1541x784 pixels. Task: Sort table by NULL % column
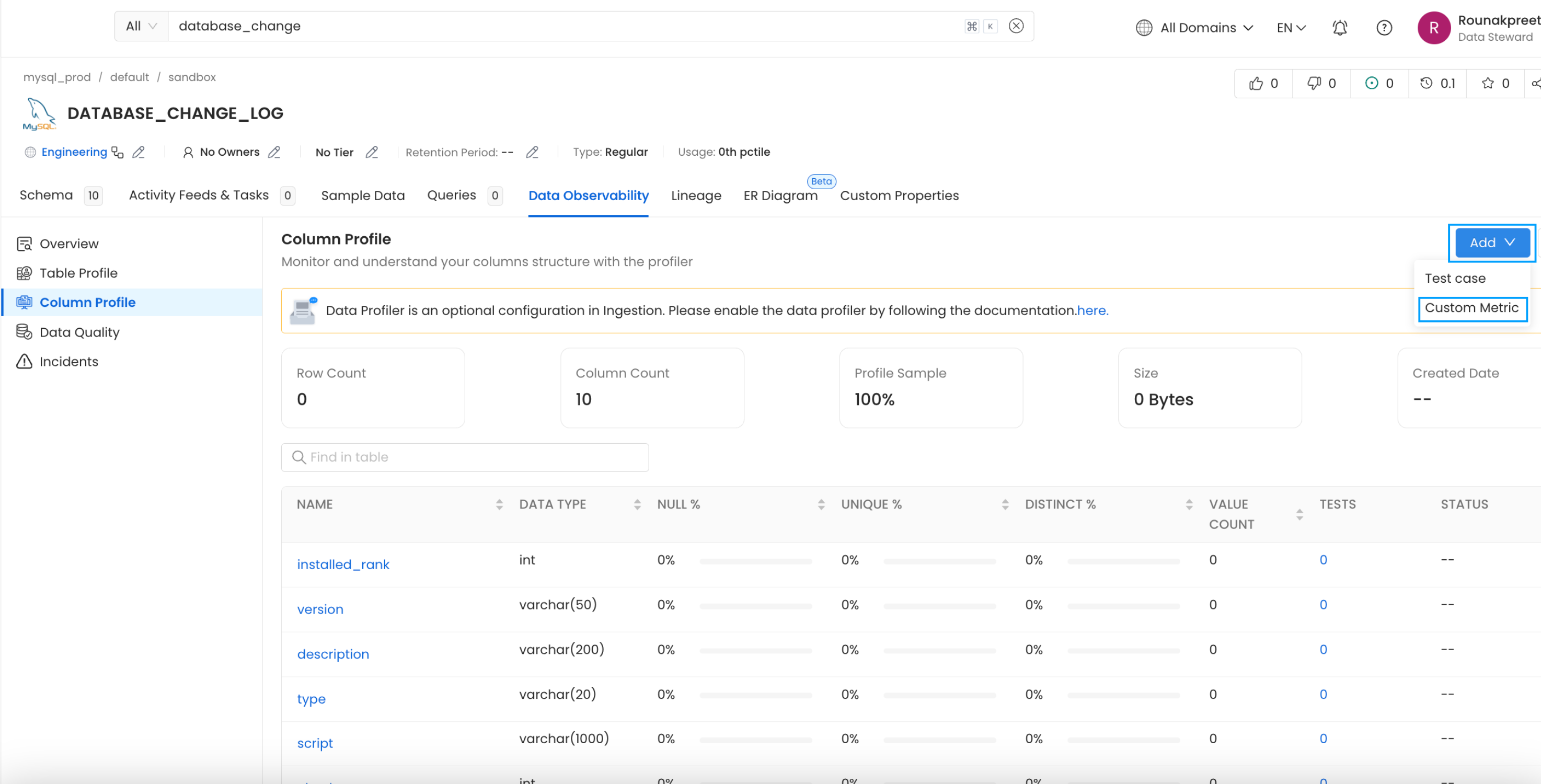(x=821, y=504)
